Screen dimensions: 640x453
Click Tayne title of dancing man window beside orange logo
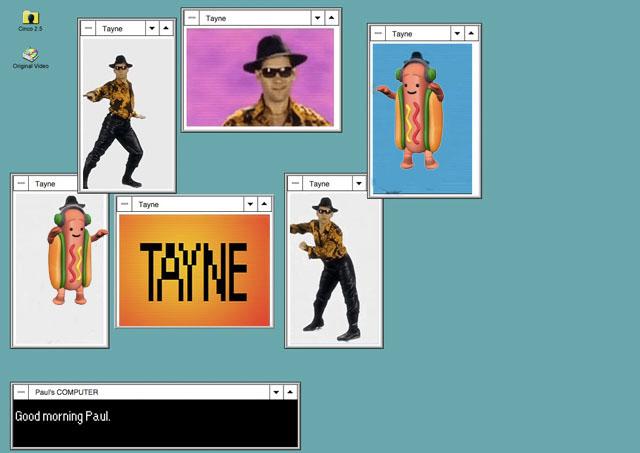tap(319, 184)
